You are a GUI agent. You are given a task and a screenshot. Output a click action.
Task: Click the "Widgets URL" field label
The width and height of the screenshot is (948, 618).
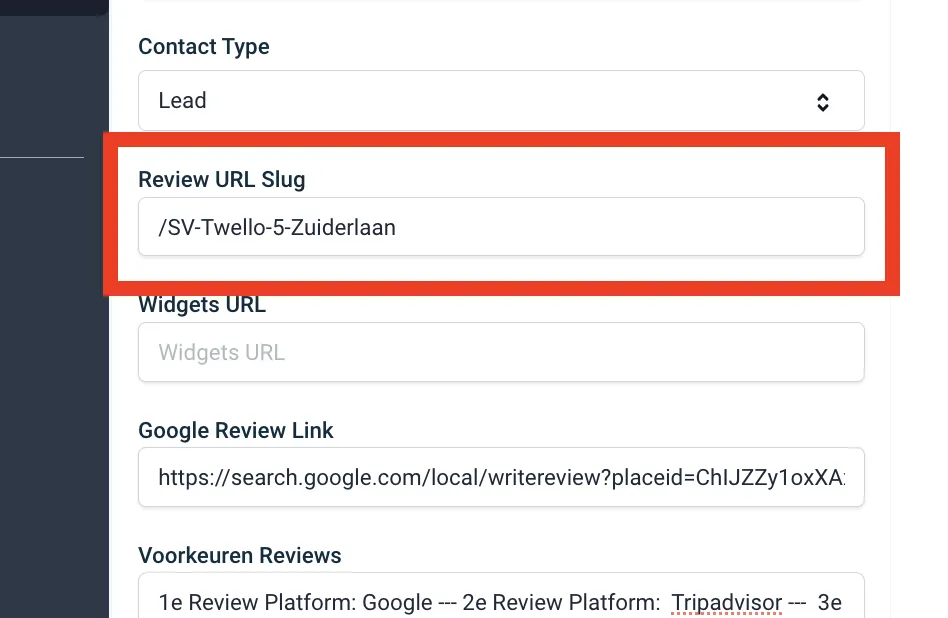pos(202,305)
